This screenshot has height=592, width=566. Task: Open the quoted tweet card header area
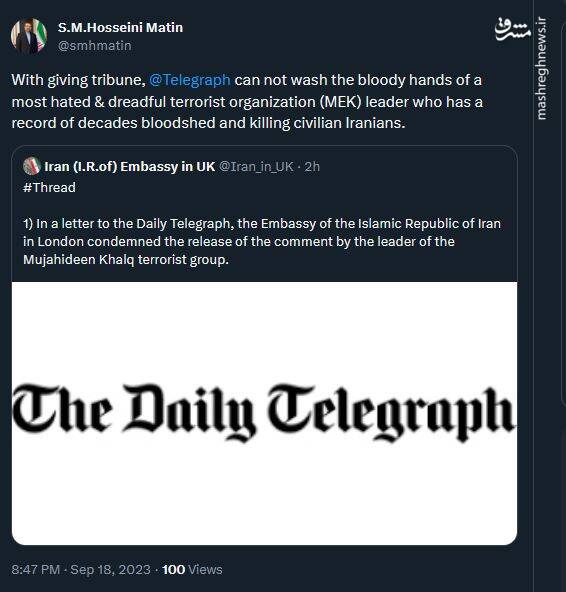171,166
